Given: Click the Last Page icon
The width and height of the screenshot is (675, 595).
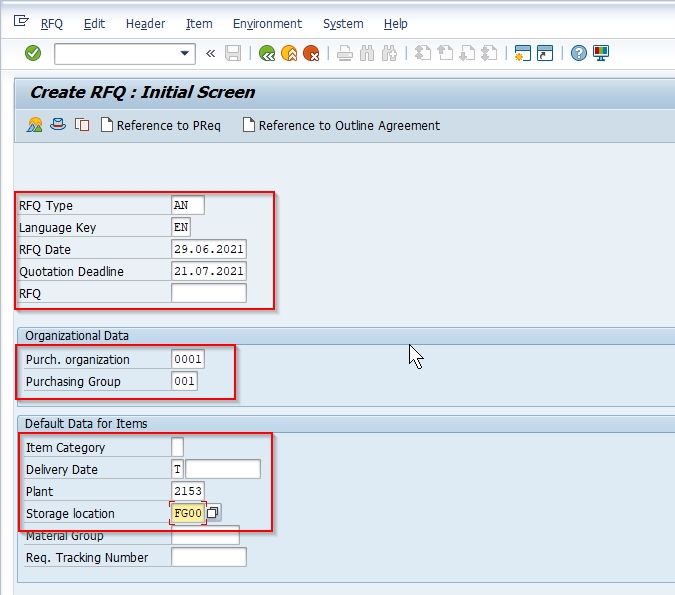Looking at the screenshot, I should [489, 53].
